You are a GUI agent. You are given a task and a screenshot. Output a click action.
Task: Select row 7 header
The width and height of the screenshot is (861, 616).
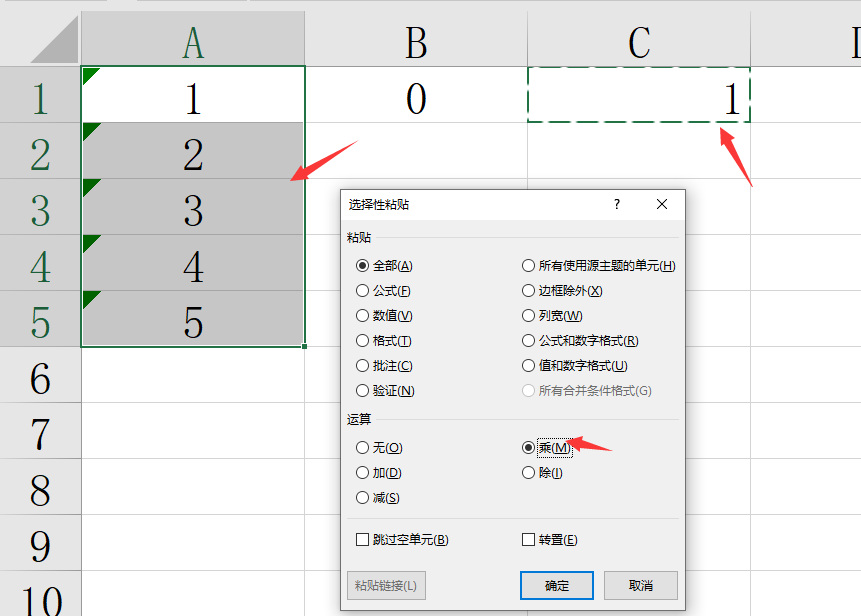pyautogui.click(x=40, y=431)
